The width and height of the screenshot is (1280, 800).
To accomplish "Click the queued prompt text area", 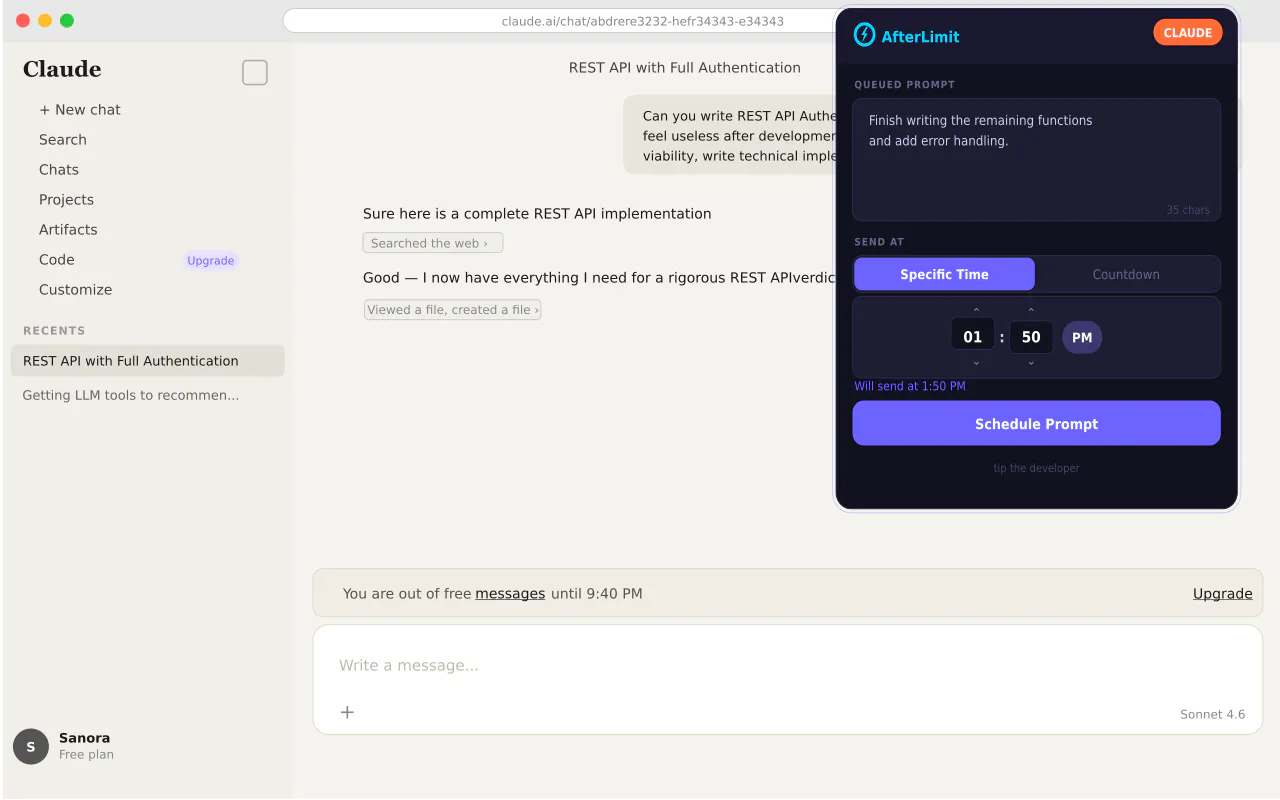I will click(1036, 159).
